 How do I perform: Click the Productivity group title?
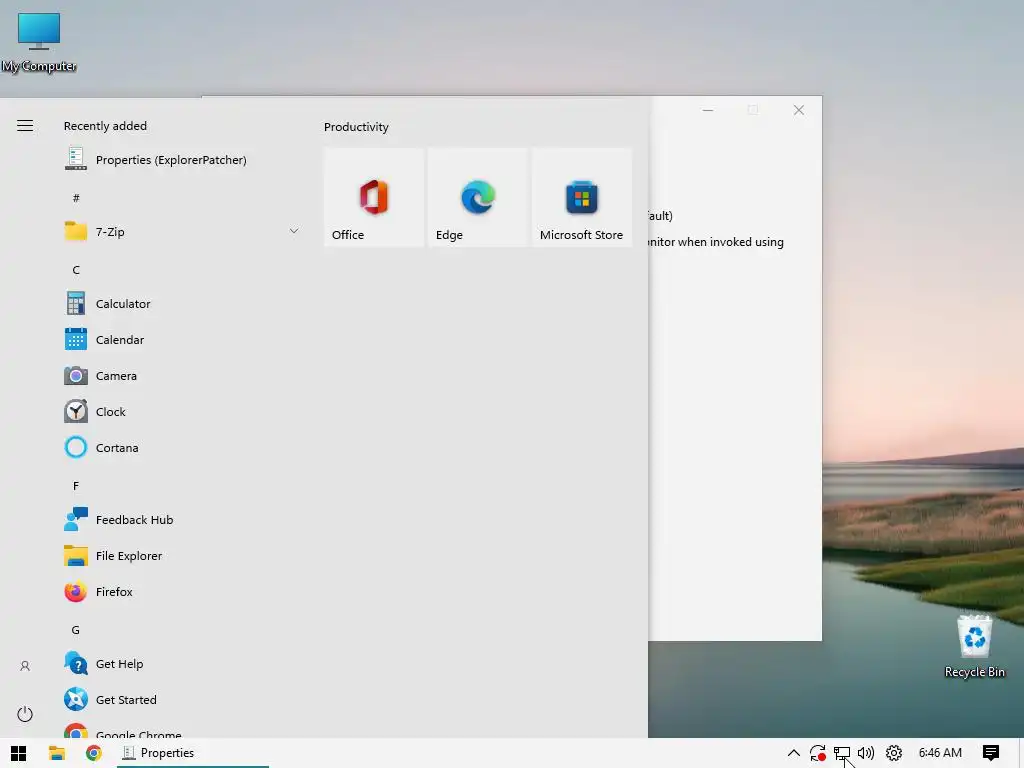tap(356, 127)
